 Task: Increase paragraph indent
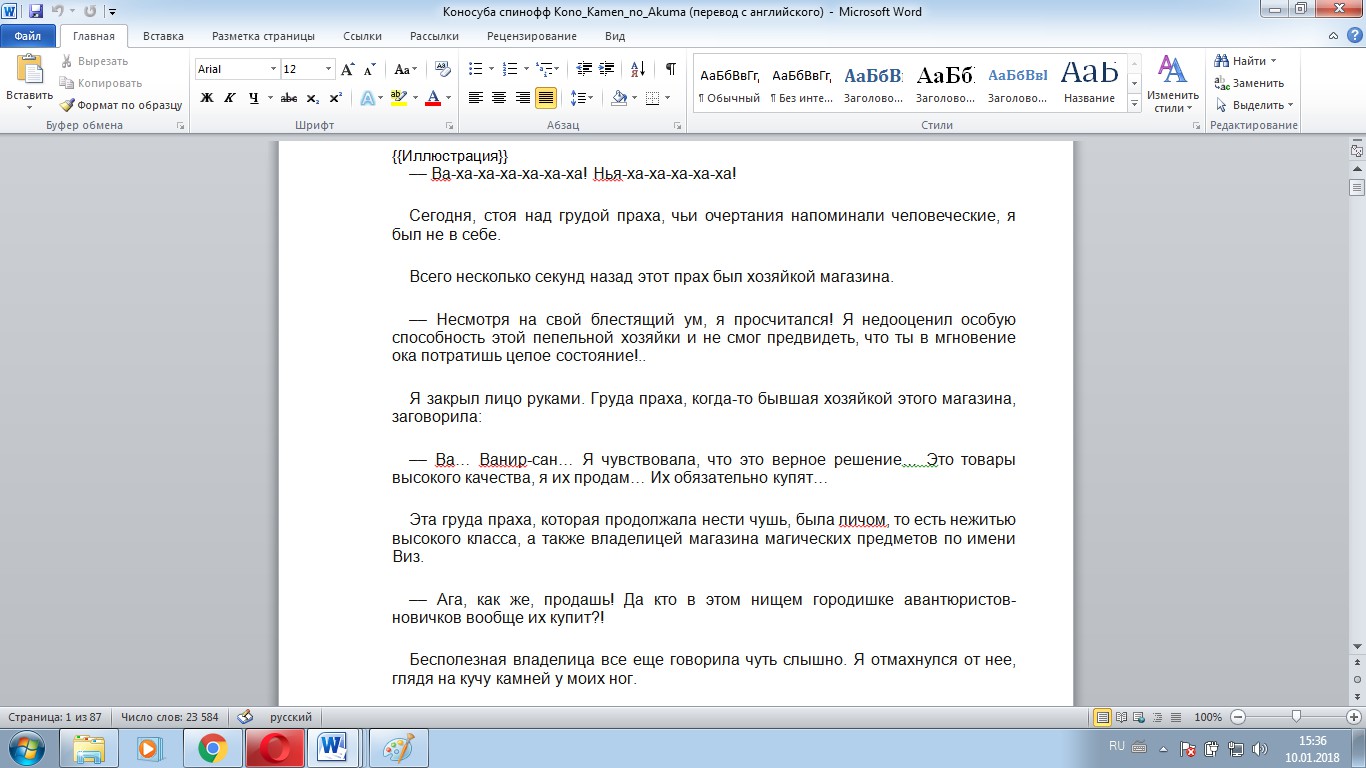(x=608, y=69)
